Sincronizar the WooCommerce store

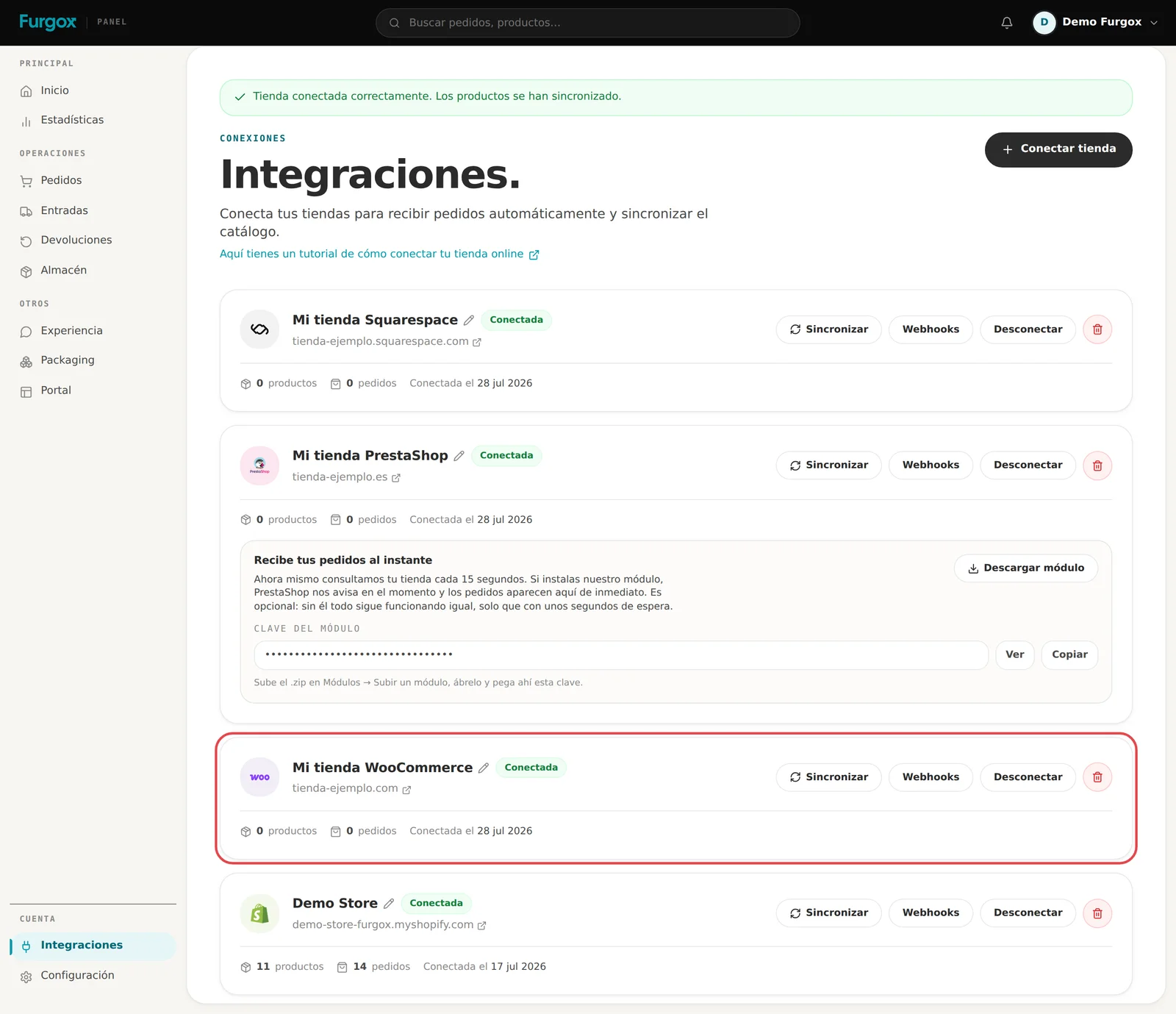tap(828, 777)
